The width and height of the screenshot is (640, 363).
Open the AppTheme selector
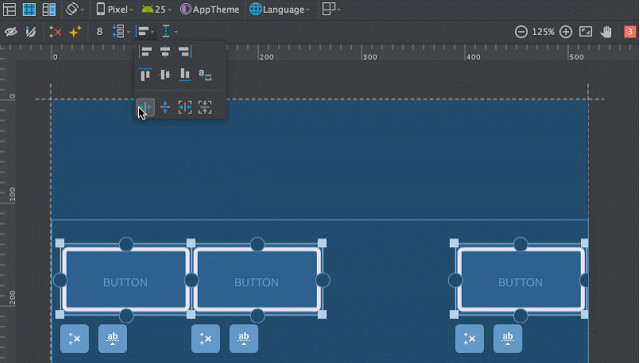(210, 9)
